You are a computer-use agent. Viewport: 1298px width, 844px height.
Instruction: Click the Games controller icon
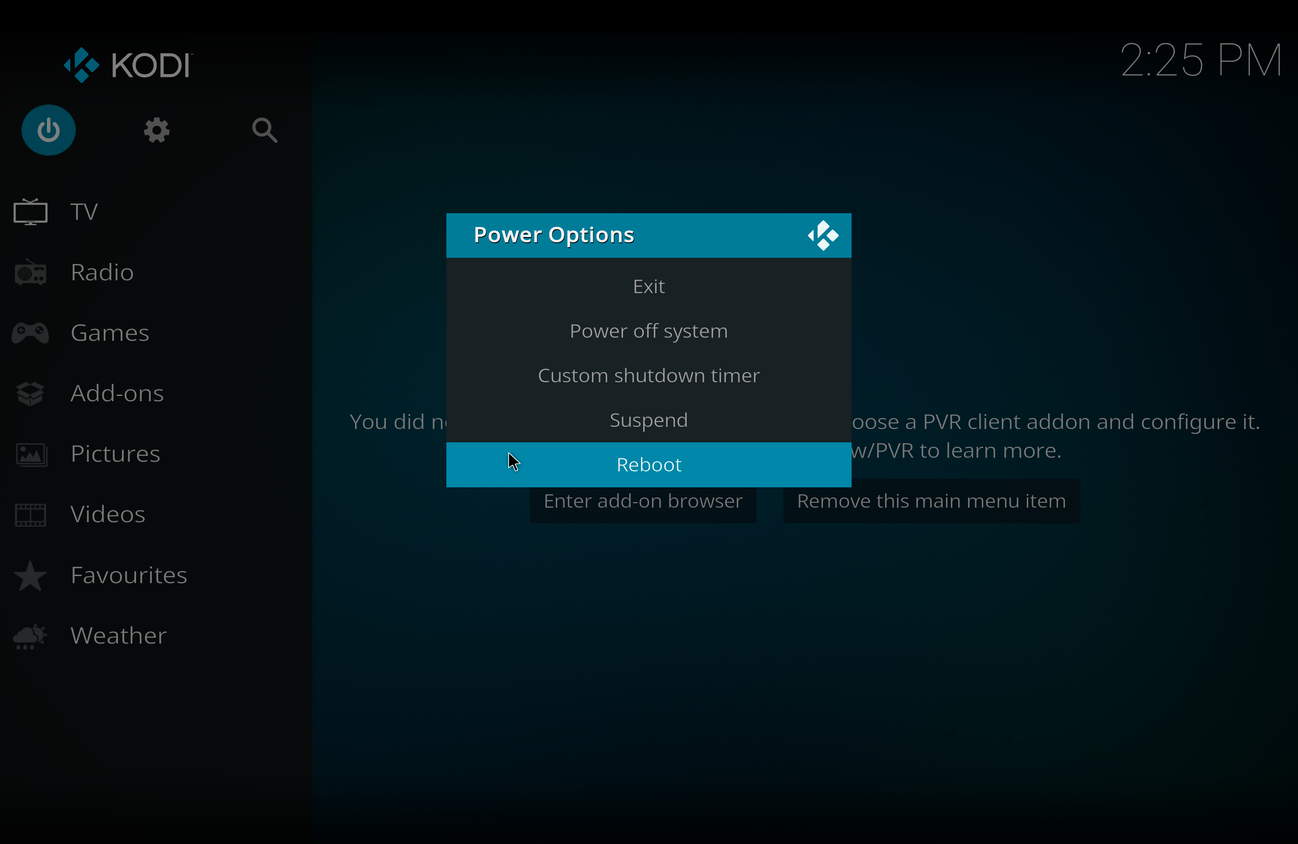pos(30,333)
